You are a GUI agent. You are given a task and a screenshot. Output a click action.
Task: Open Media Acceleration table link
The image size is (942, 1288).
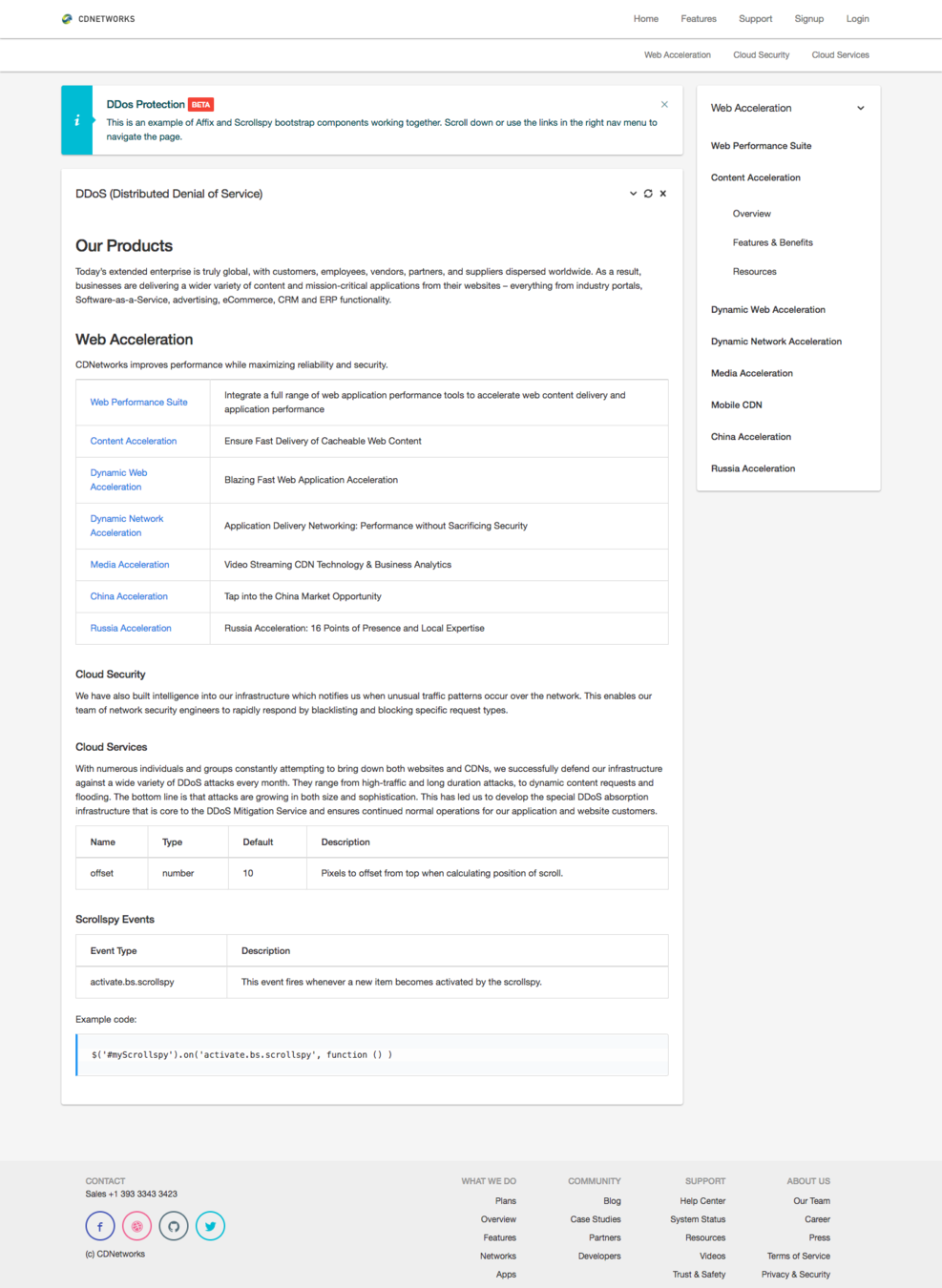[x=130, y=565]
